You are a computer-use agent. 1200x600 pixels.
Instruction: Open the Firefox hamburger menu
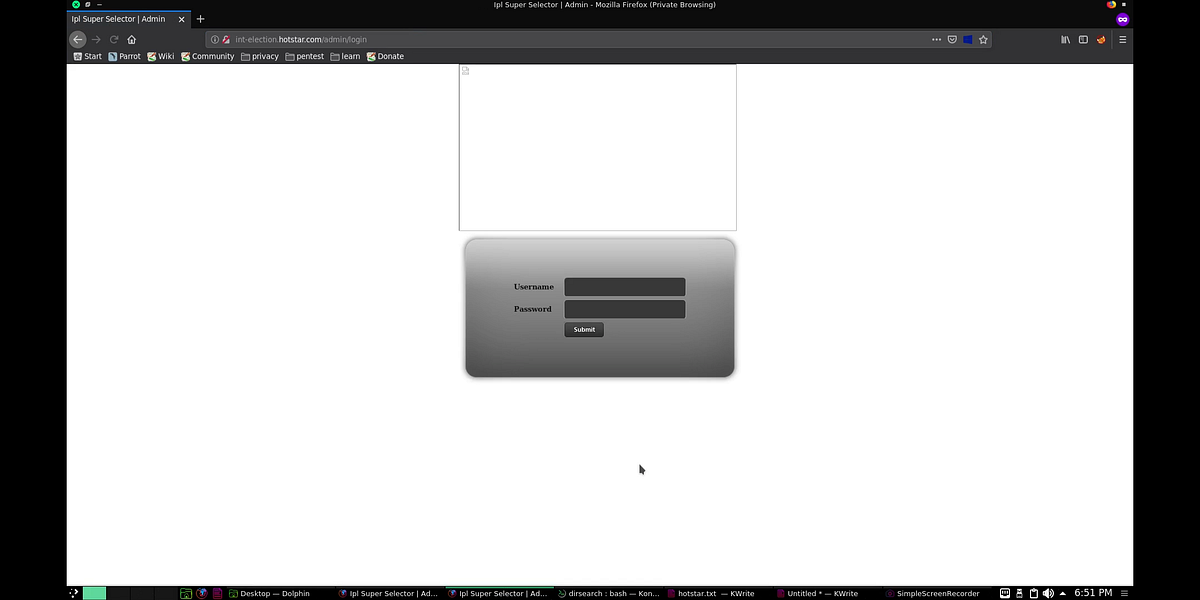(x=1122, y=39)
